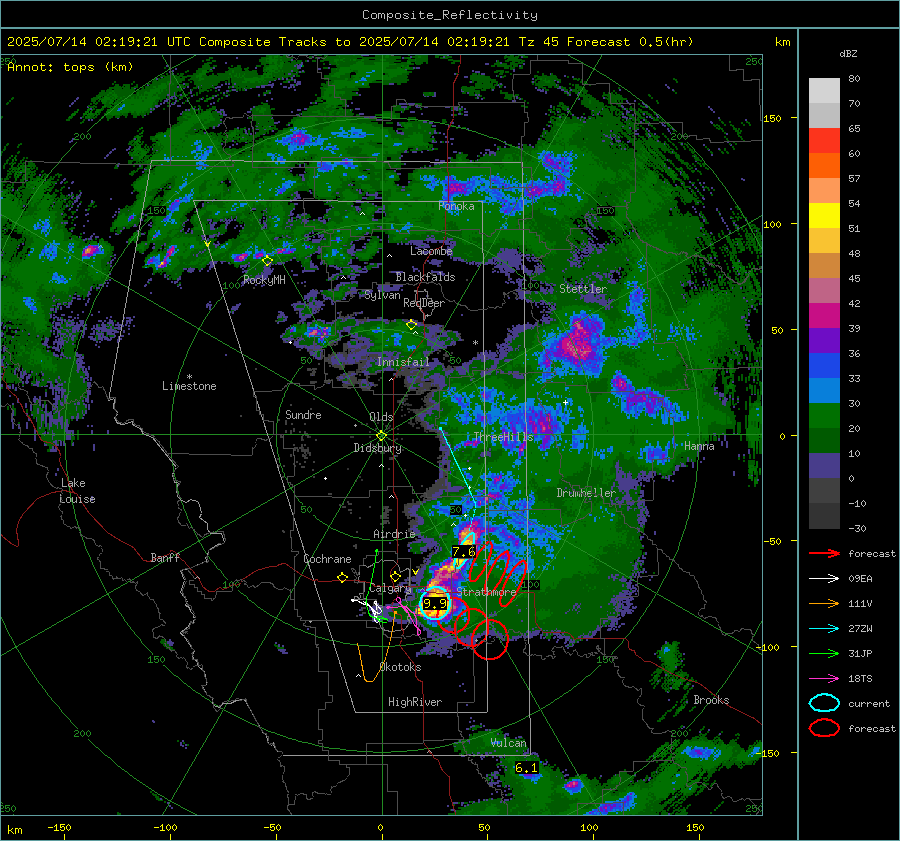
Task: Click the Brooks label
Action: click(711, 700)
